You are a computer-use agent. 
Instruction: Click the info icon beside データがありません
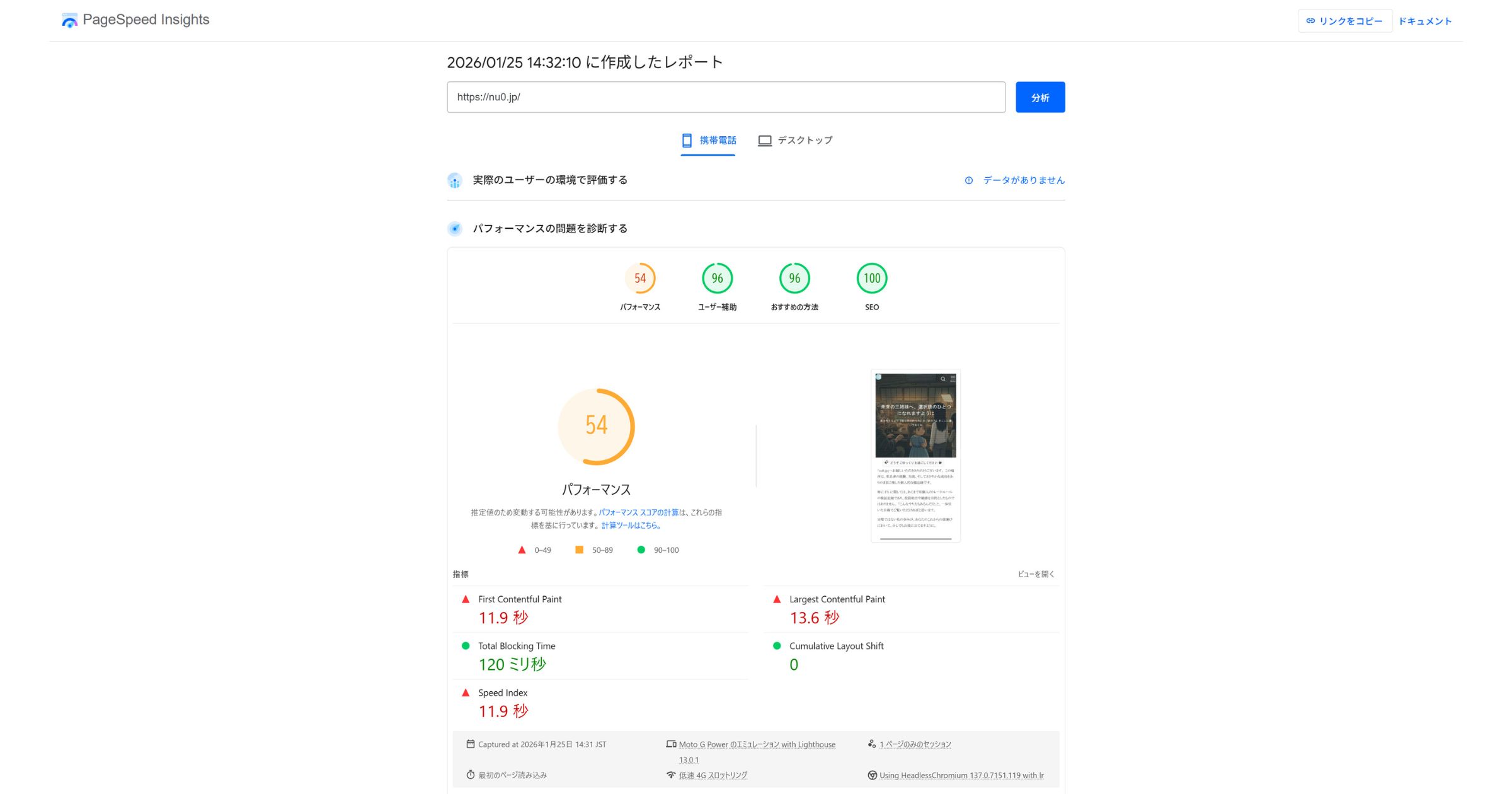(x=968, y=180)
